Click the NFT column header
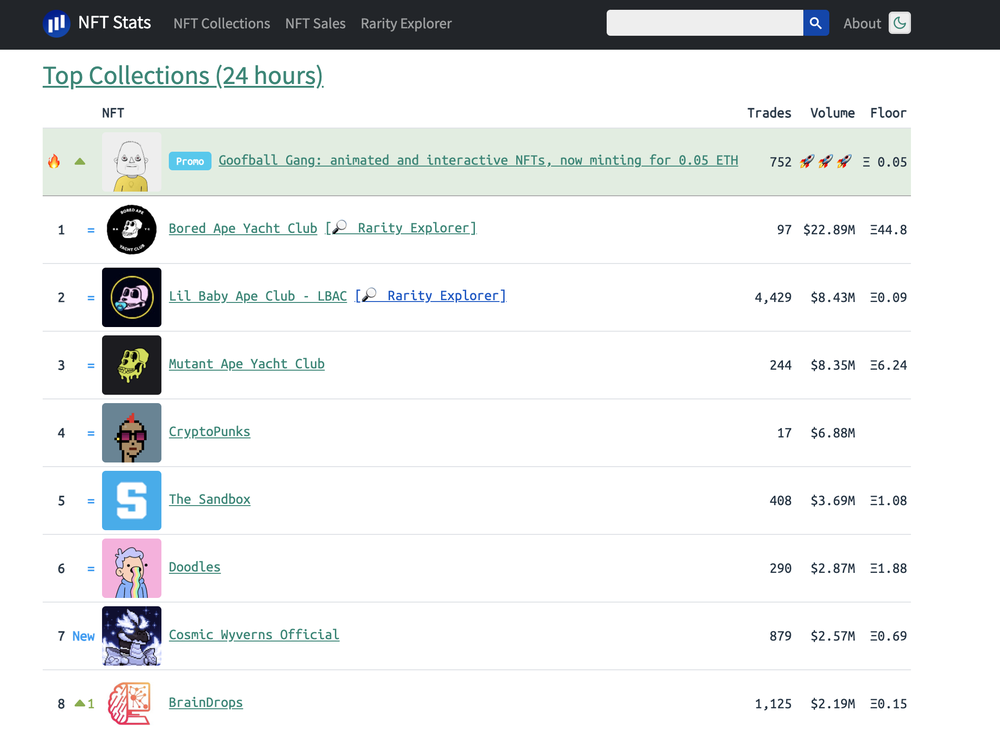This screenshot has height=732, width=1000. (113, 113)
